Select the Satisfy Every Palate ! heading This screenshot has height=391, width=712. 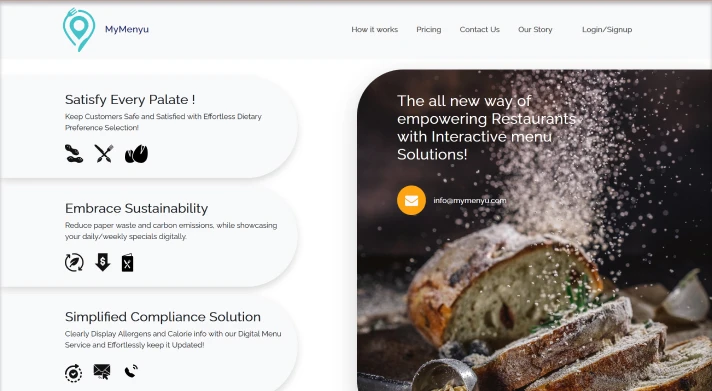click(x=130, y=99)
